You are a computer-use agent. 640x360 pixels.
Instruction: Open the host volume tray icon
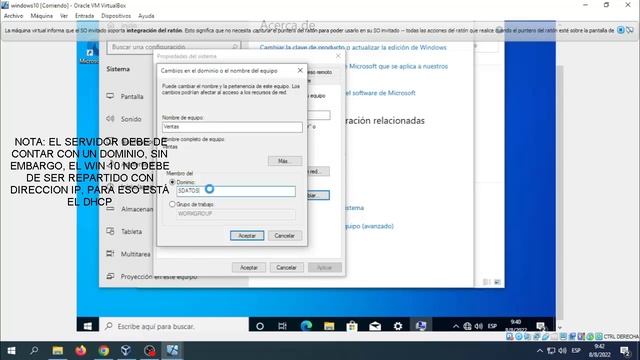coord(562,351)
